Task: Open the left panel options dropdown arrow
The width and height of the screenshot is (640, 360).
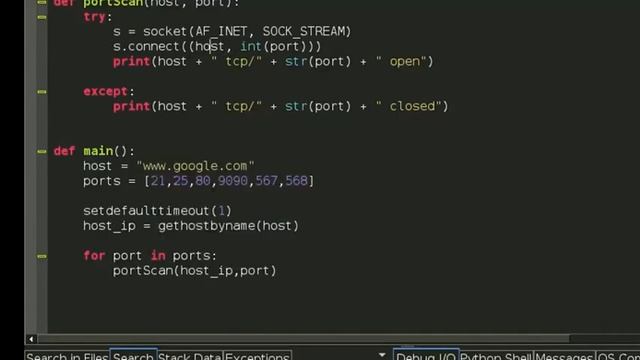Action: point(382,355)
